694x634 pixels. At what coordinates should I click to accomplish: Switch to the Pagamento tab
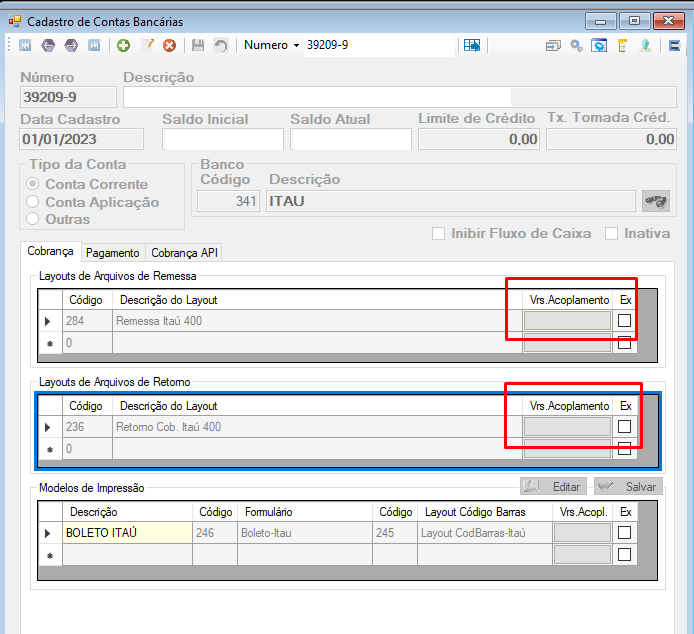point(112,253)
